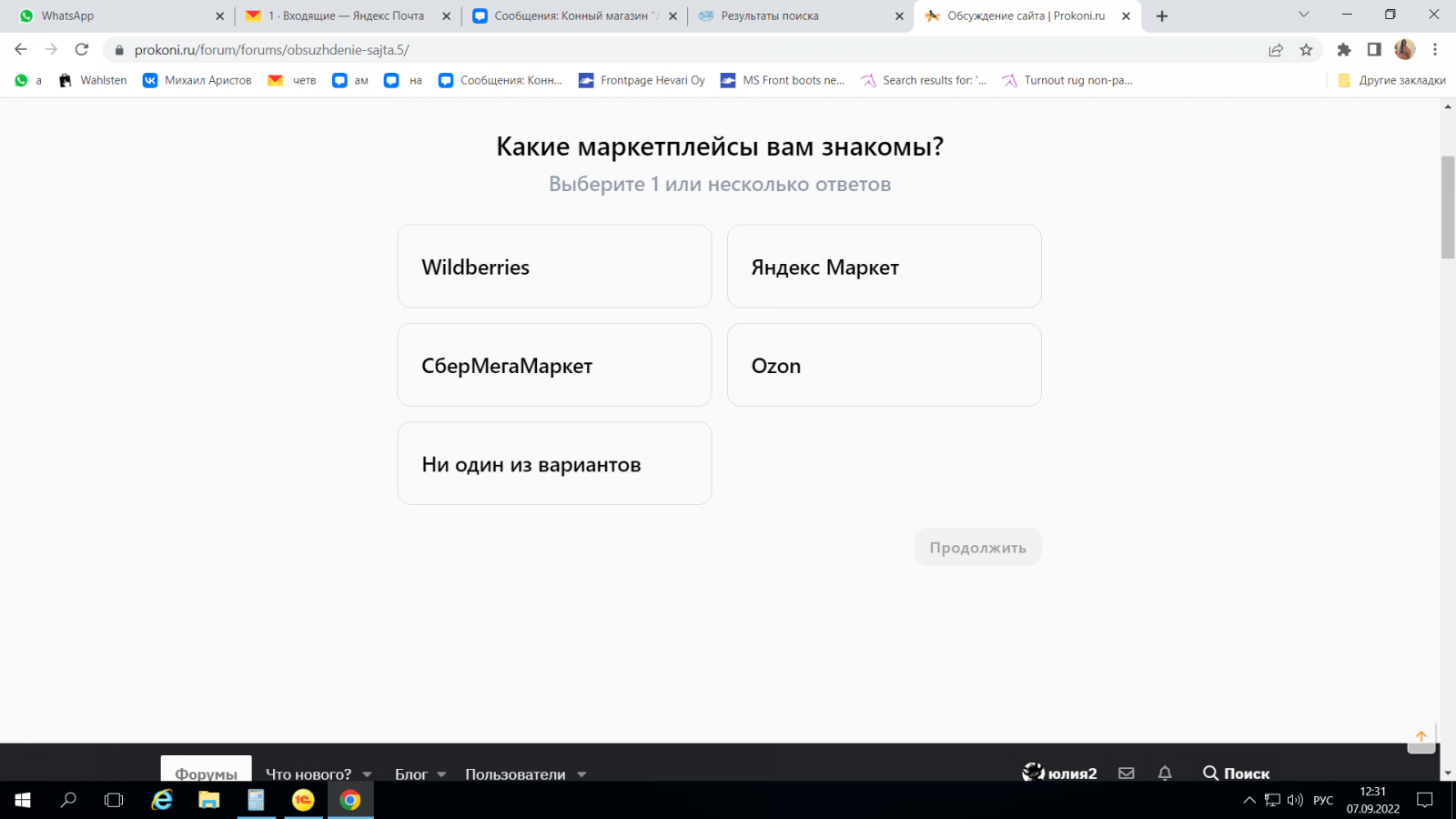Open Сообщения: Конн... bookmark

[x=500, y=80]
